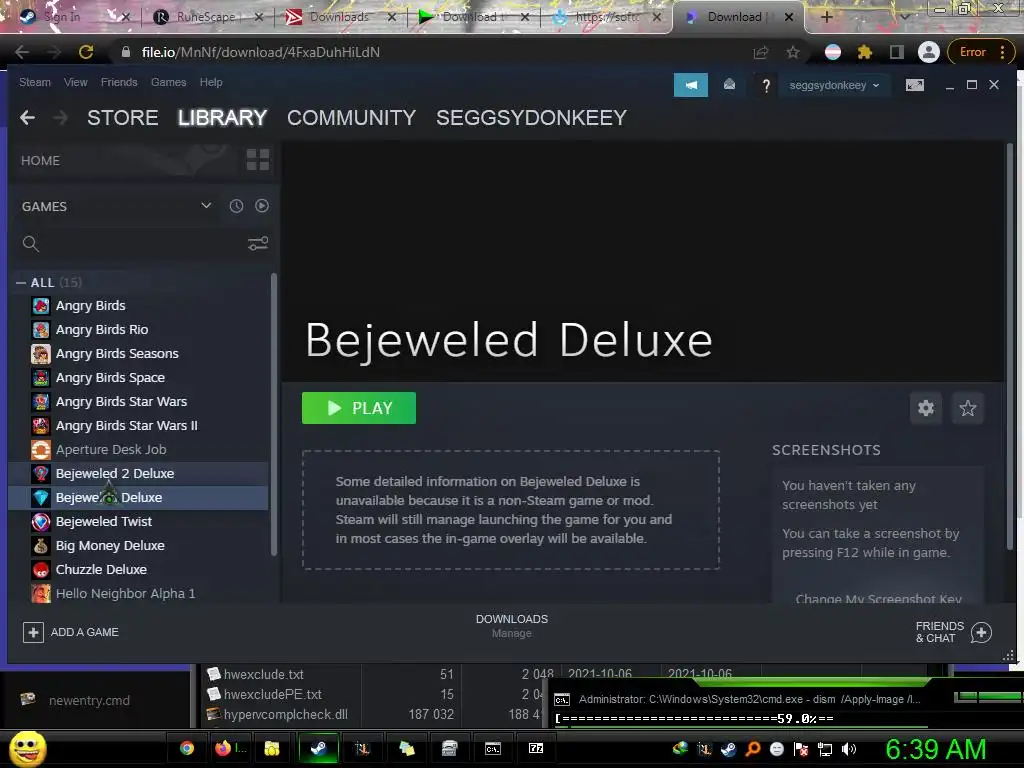Open the Friends menu
Viewport: 1024px width, 768px height.
(x=119, y=82)
